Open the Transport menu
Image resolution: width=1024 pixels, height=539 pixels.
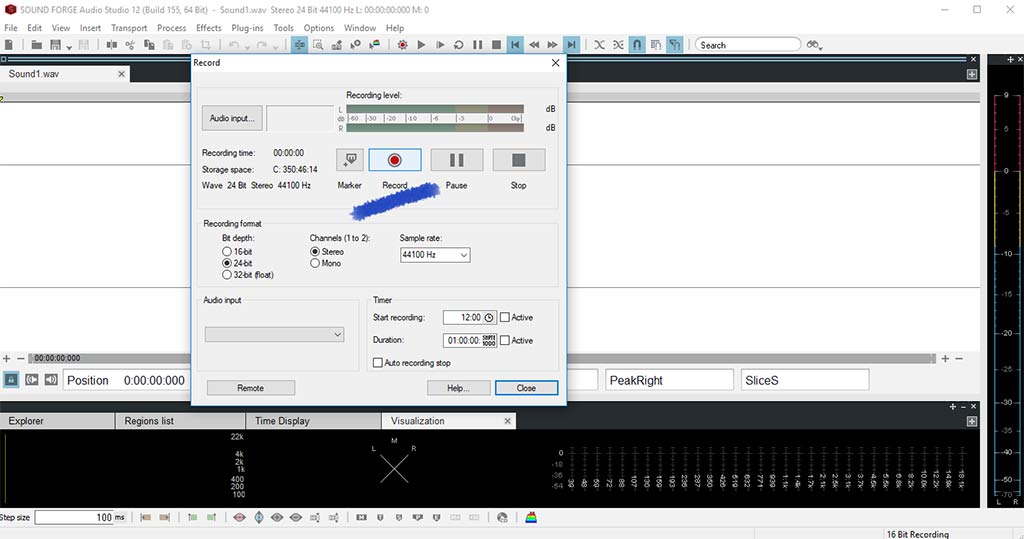129,28
